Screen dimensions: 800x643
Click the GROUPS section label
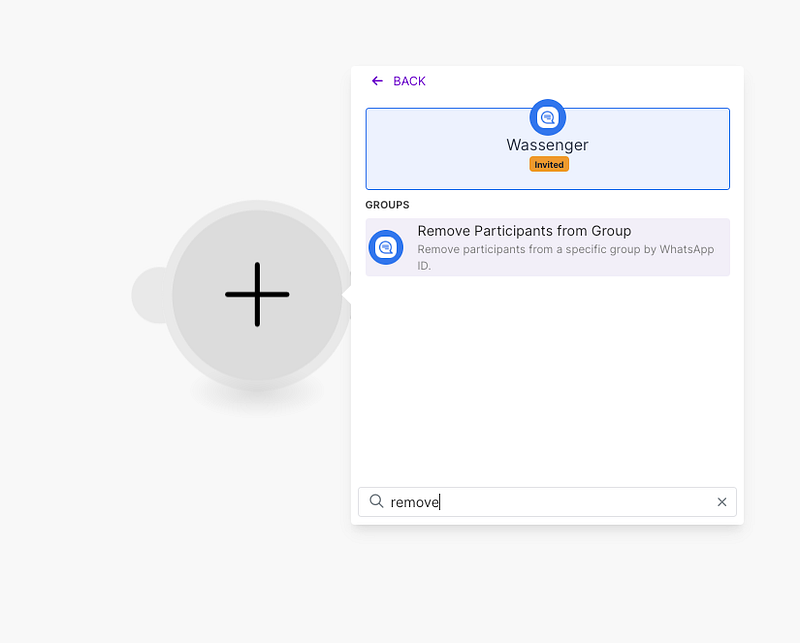[x=387, y=205]
